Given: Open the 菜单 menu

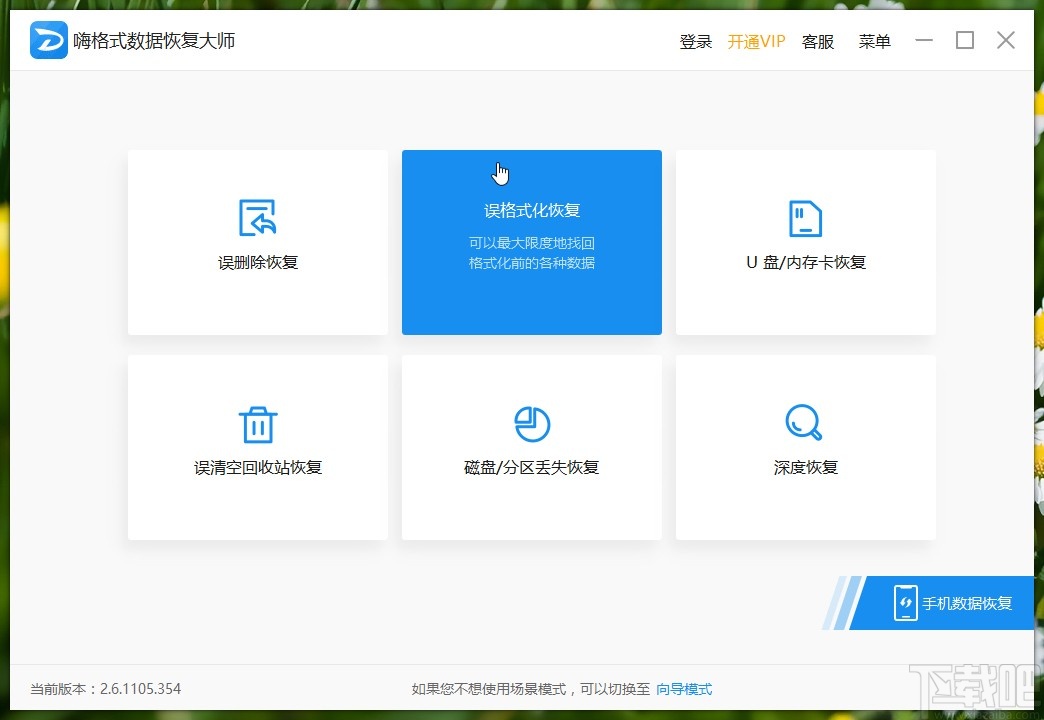Looking at the screenshot, I should (x=874, y=41).
